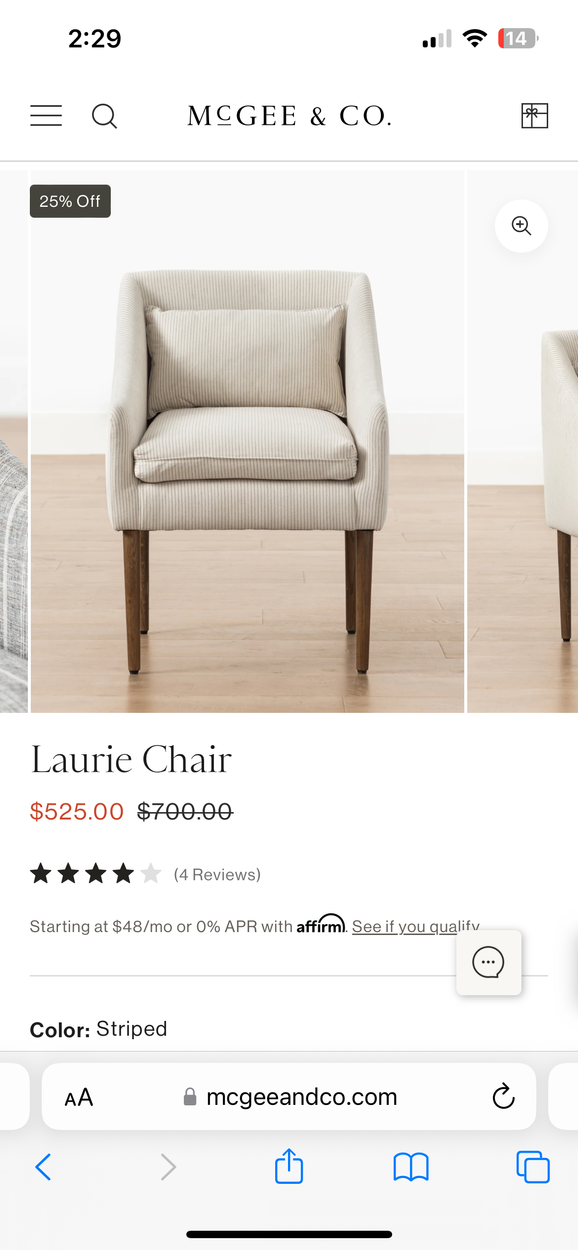
Task: Open the AA reader text options
Action: (x=79, y=1097)
